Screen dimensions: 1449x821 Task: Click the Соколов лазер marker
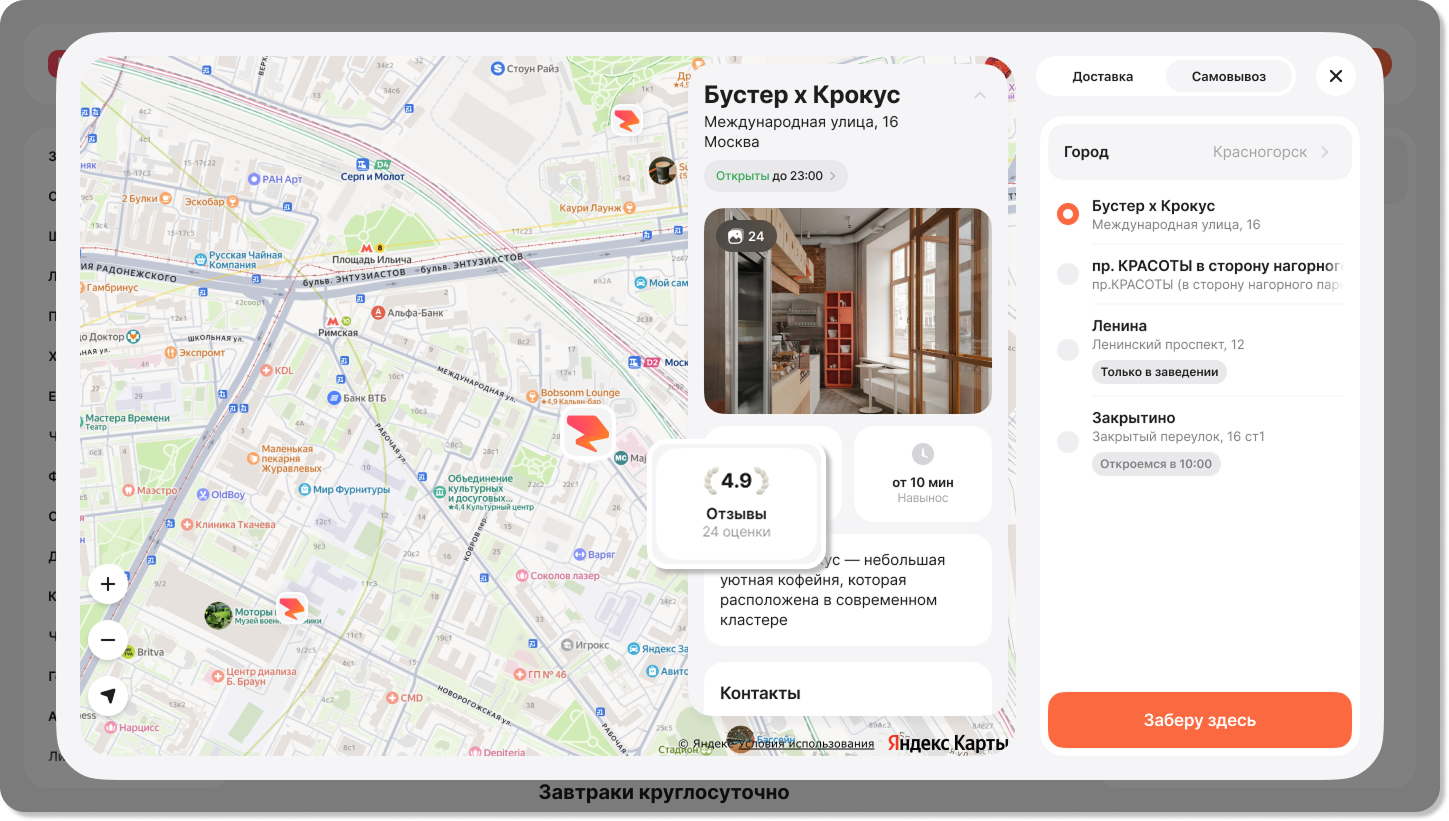[521, 576]
